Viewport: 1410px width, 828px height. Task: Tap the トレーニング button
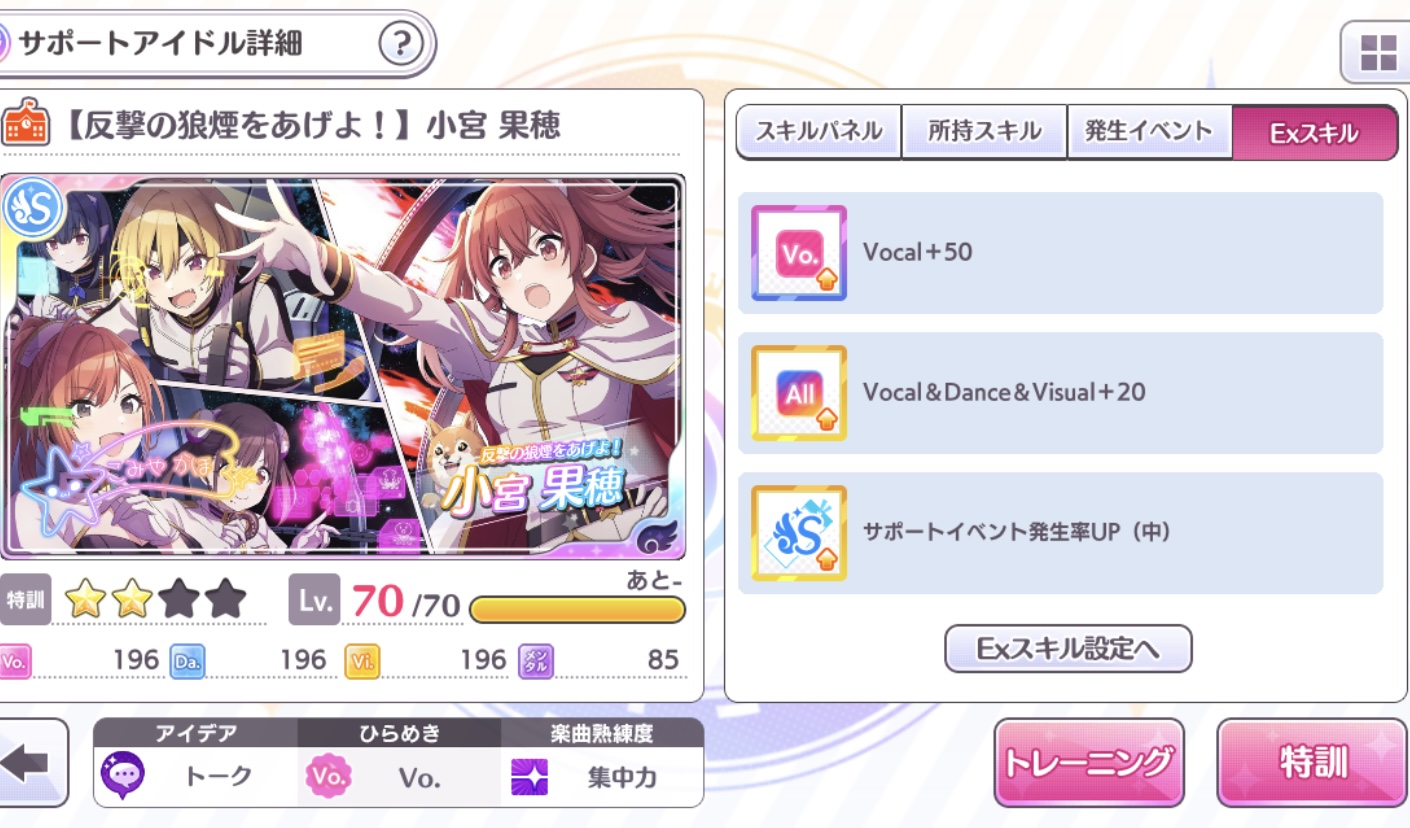pyautogui.click(x=1089, y=762)
